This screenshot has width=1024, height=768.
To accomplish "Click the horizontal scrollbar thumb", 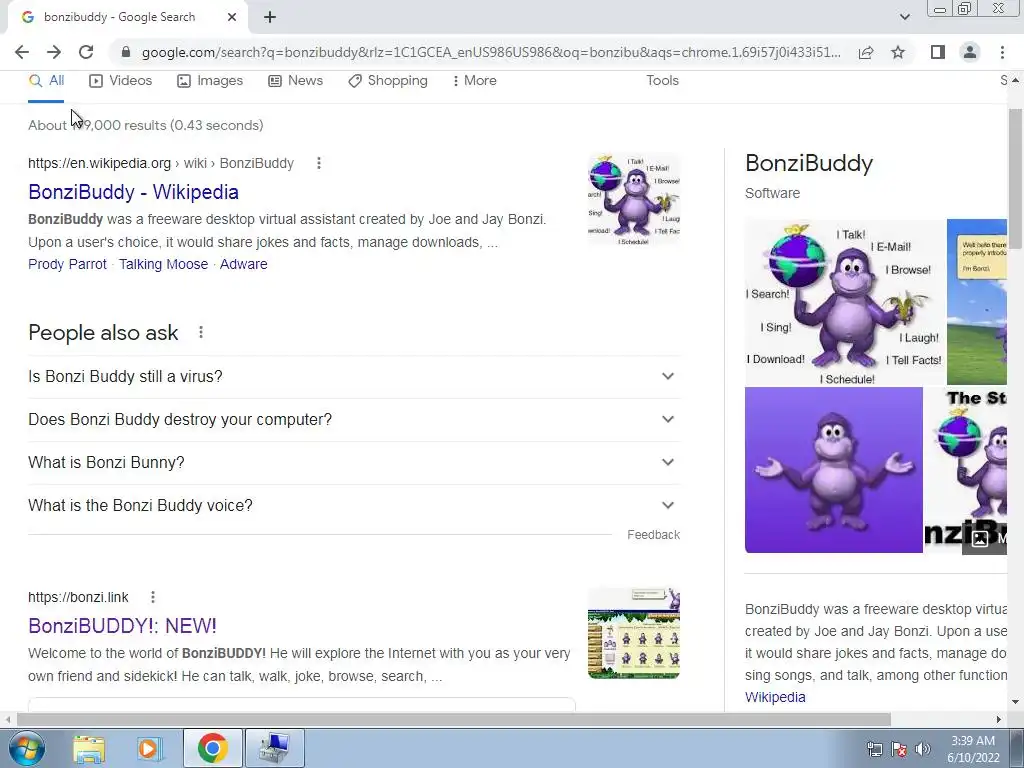I will 454,719.
